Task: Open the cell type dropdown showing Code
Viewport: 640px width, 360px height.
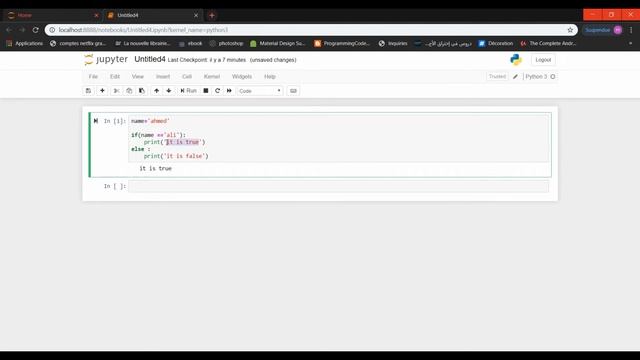Action: coord(260,91)
